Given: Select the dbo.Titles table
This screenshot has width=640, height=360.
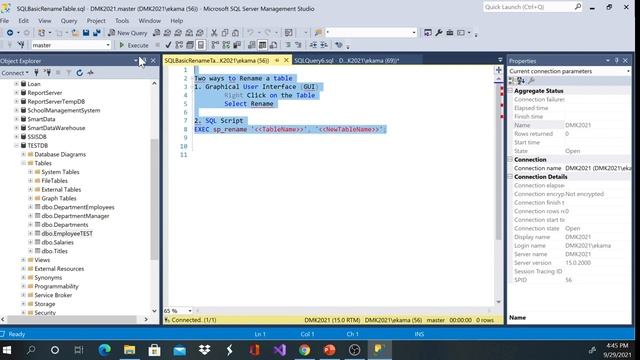Looking at the screenshot, I should click(x=54, y=251).
